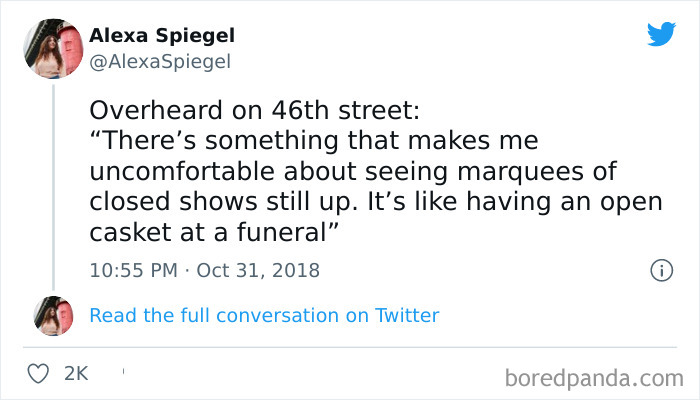Click 'casket at a funeral' text line

(x=210, y=231)
